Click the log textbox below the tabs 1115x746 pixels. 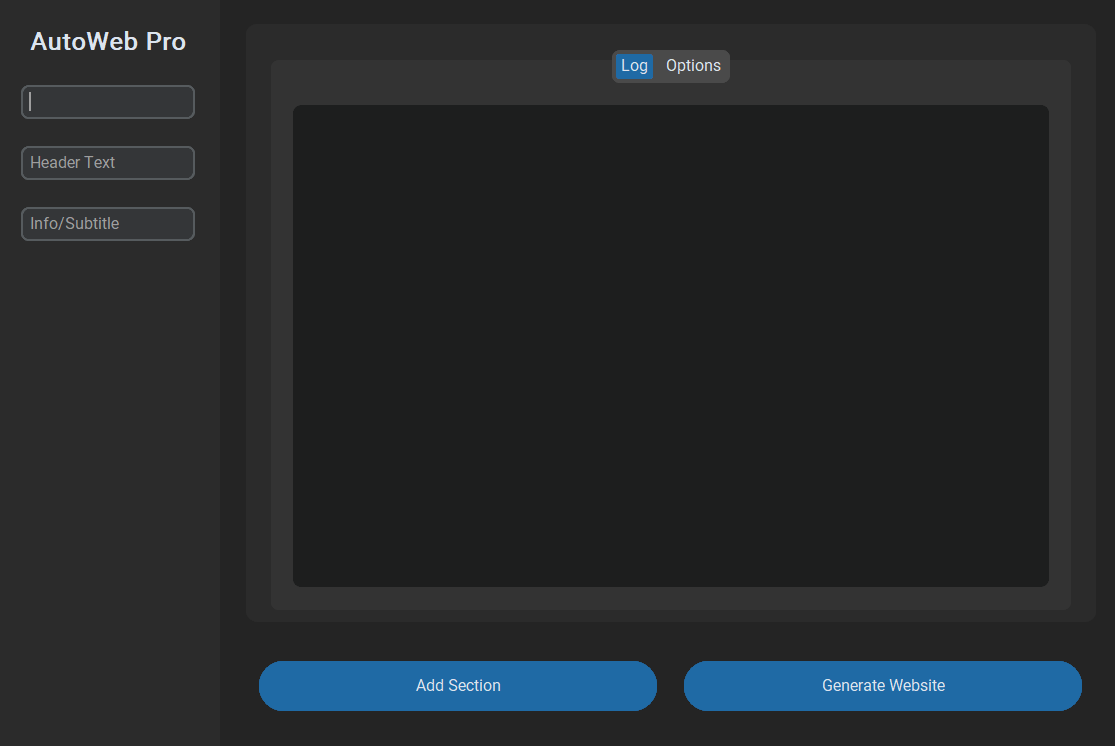[670, 345]
